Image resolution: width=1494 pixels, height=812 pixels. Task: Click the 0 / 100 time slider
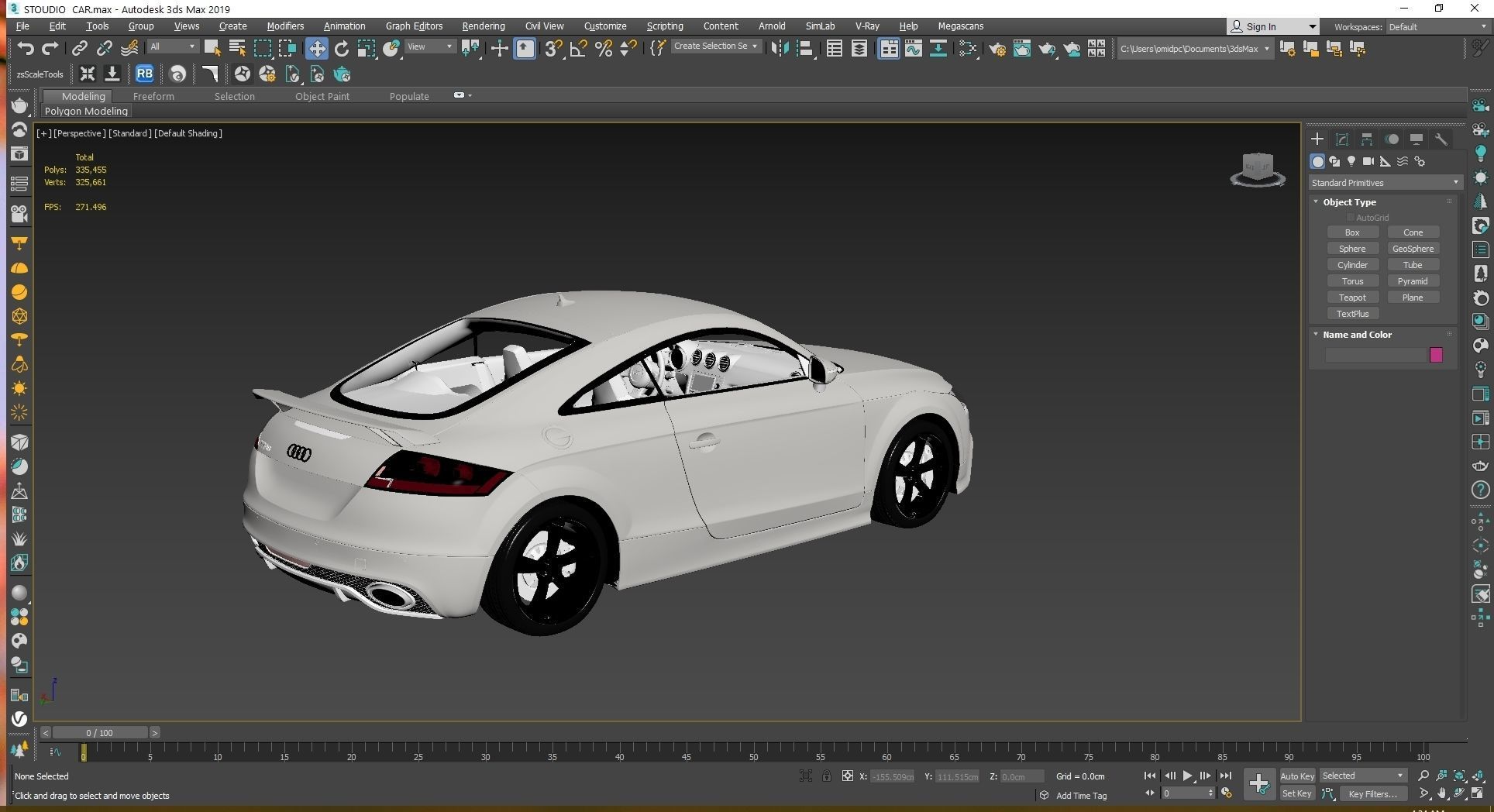click(x=99, y=732)
